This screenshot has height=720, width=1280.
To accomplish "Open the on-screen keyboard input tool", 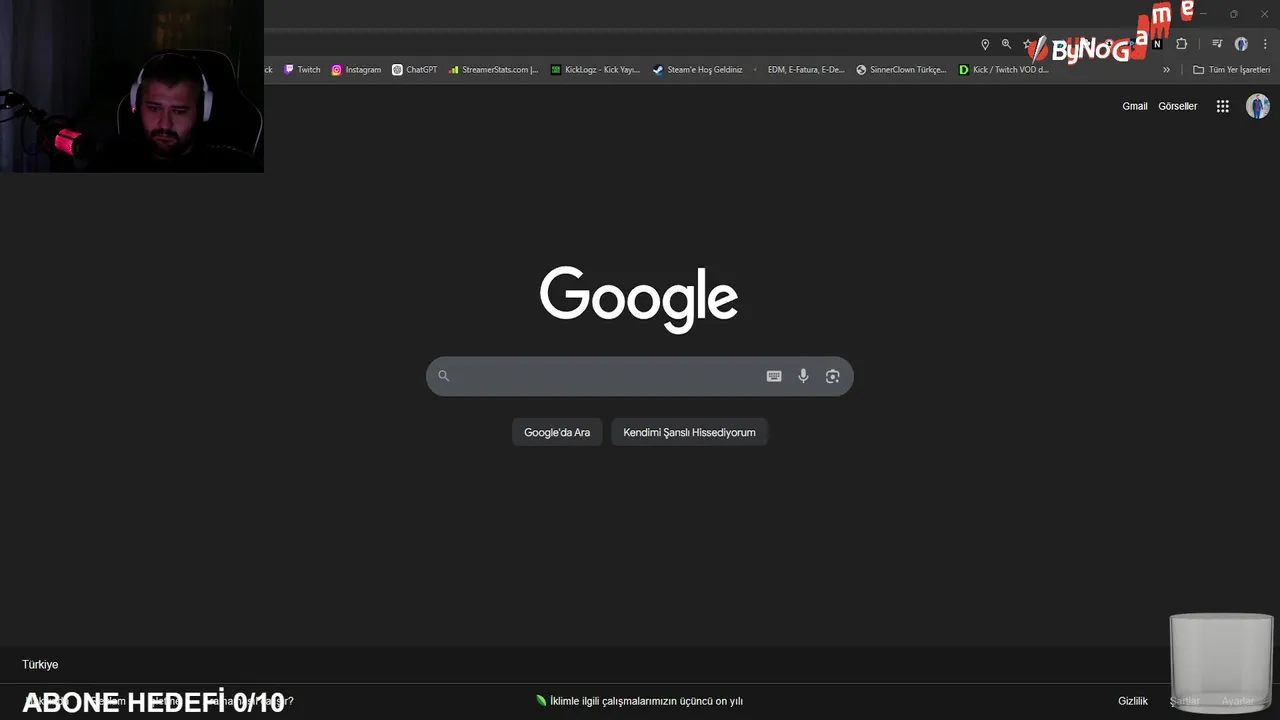I will pos(774,376).
